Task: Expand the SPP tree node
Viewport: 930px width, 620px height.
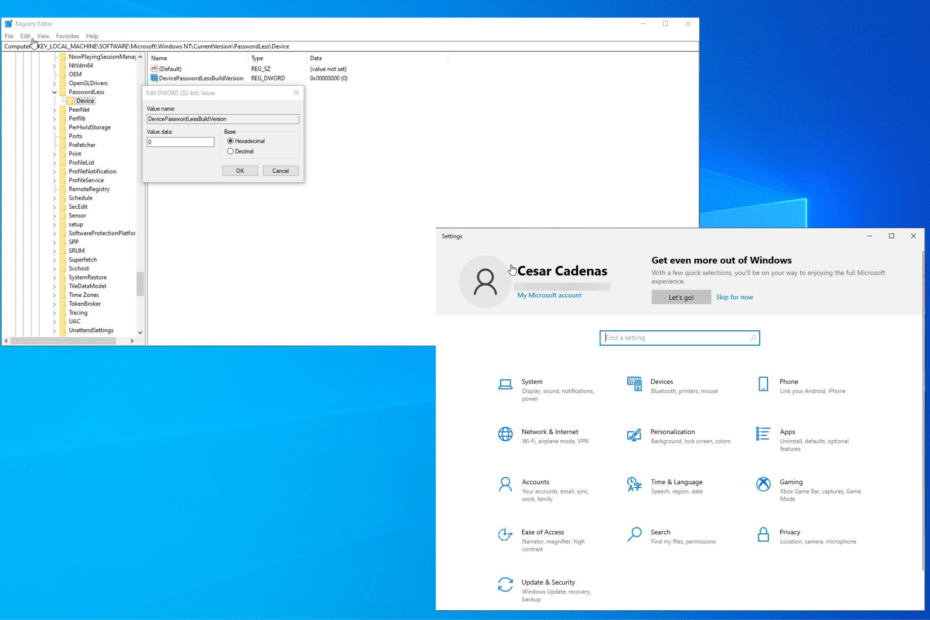Action: (54, 242)
